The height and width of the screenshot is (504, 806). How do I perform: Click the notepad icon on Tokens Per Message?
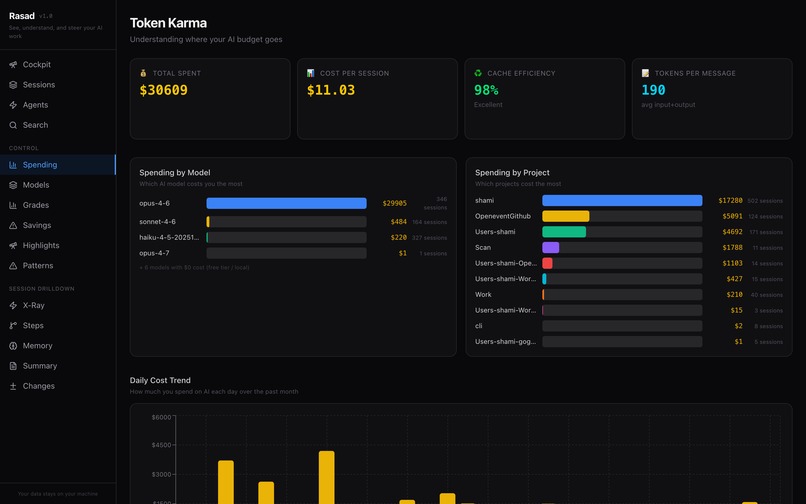645,73
